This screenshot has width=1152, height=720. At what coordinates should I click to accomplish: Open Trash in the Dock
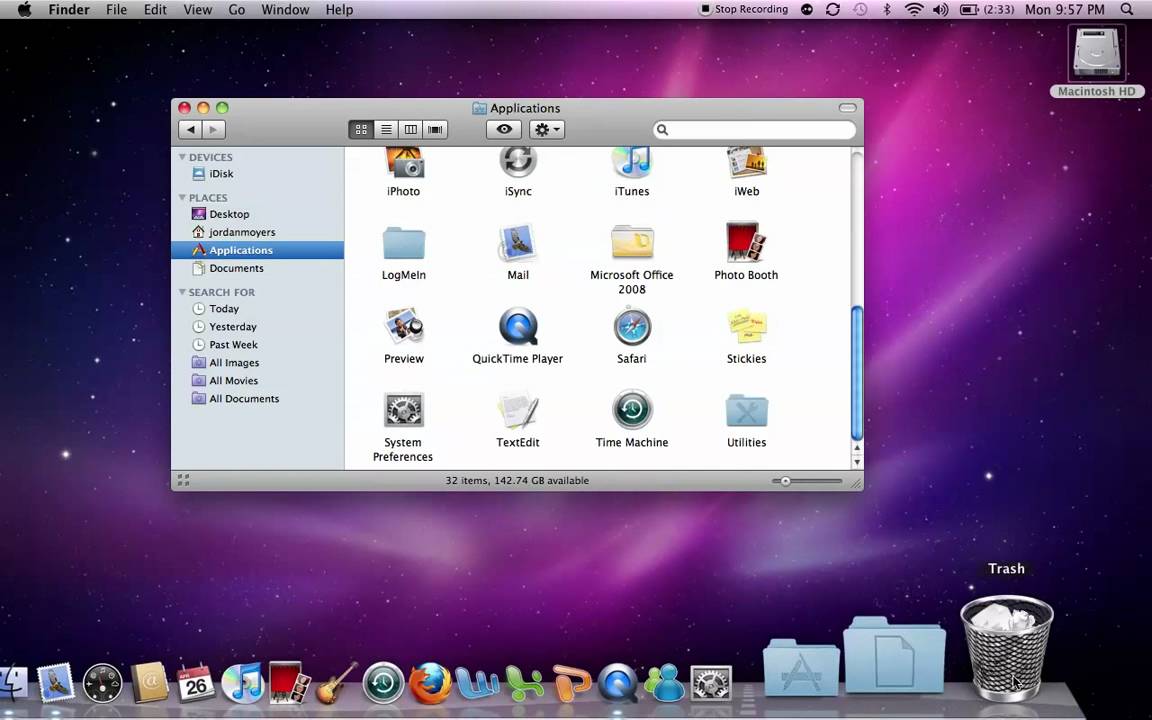[1007, 648]
